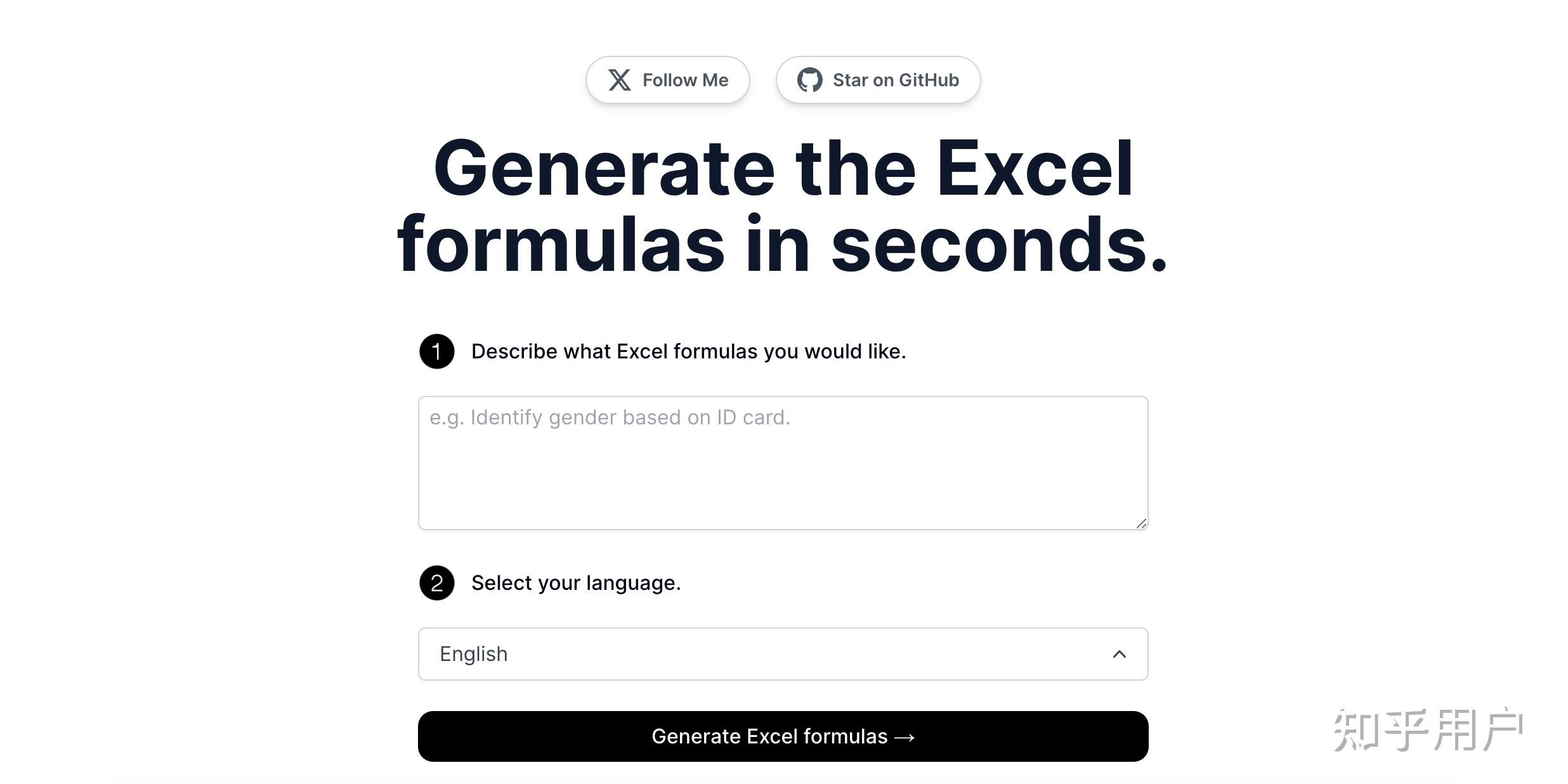This screenshot has height=784, width=1568.
Task: Click the Star on GitHub pill link
Action: pyautogui.click(x=878, y=79)
